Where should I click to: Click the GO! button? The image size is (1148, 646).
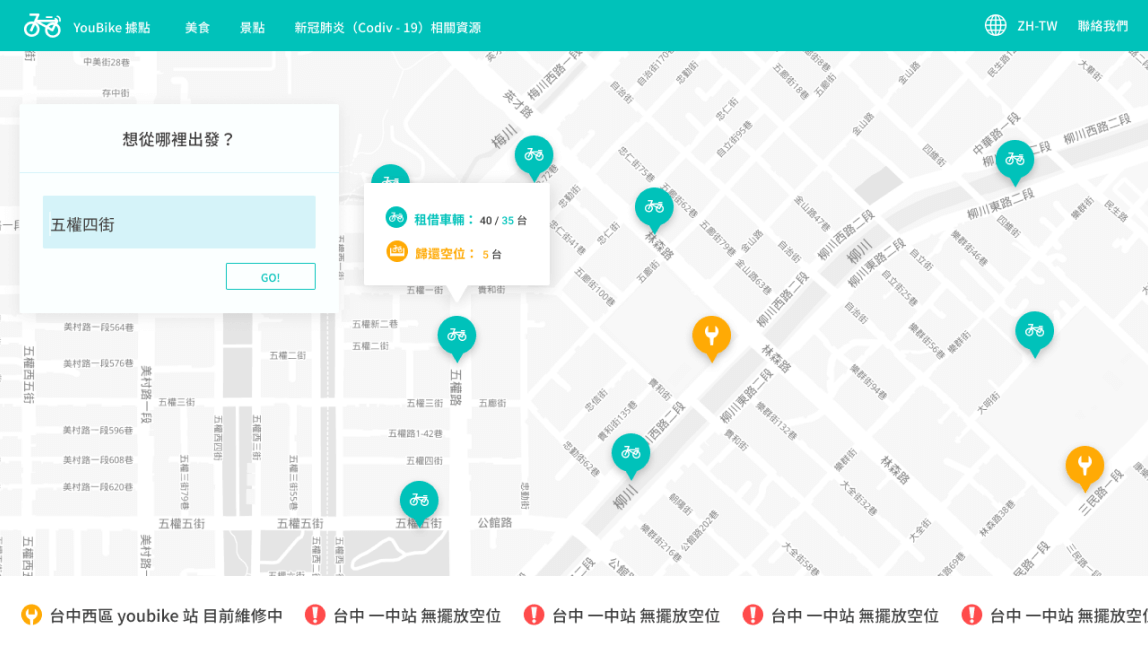(270, 277)
